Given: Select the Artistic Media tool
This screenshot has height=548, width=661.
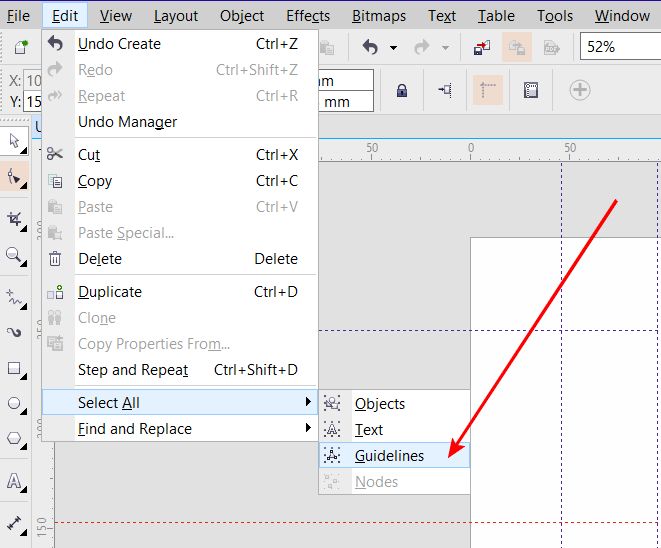Looking at the screenshot, I should (14, 333).
